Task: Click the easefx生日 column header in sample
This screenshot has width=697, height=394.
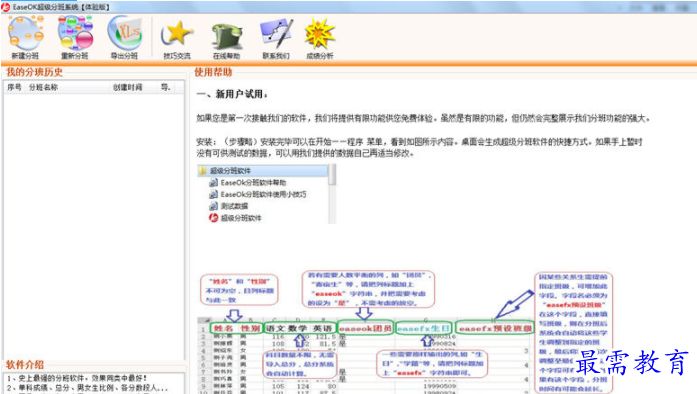Action: tap(424, 328)
